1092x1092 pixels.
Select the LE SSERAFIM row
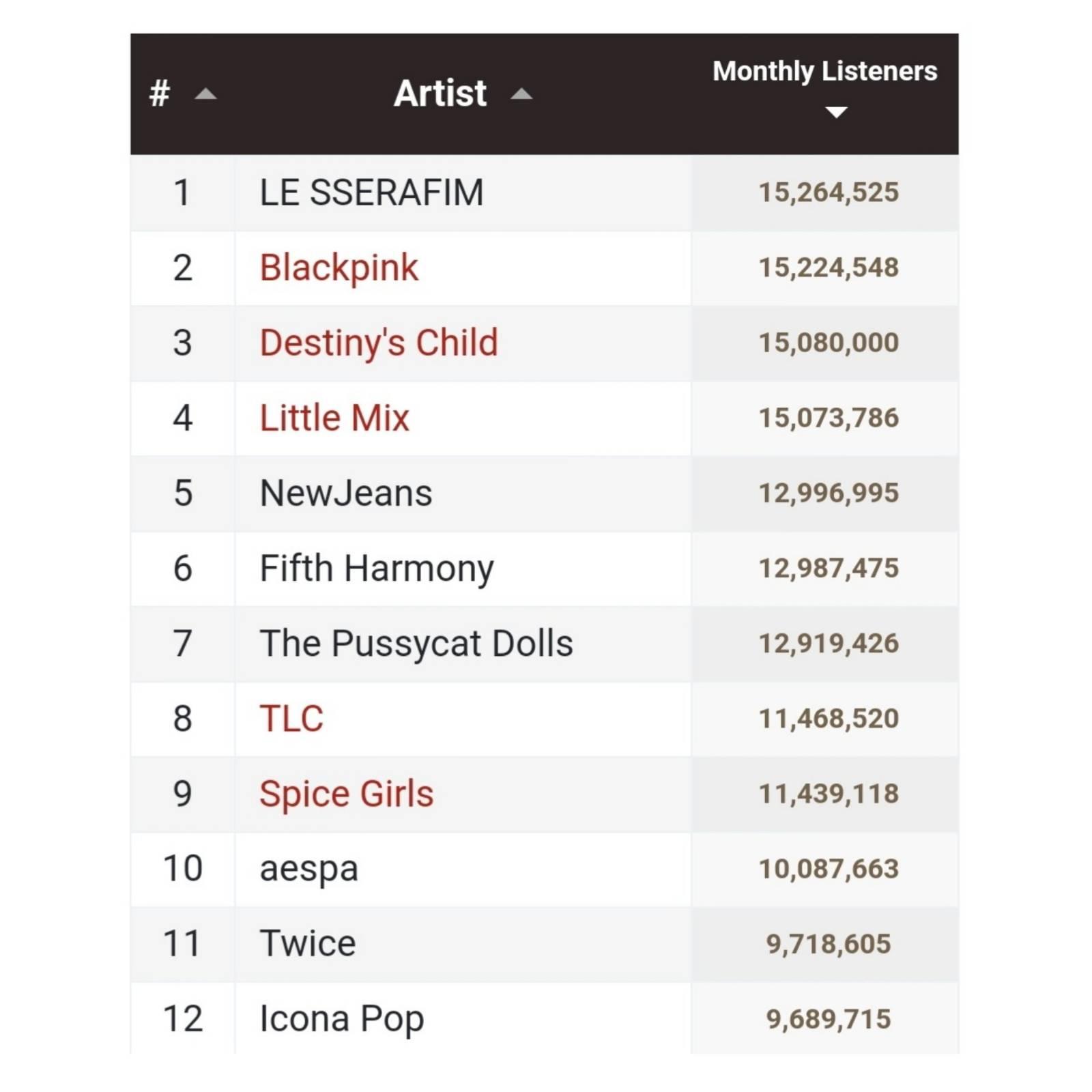pyautogui.click(x=545, y=192)
